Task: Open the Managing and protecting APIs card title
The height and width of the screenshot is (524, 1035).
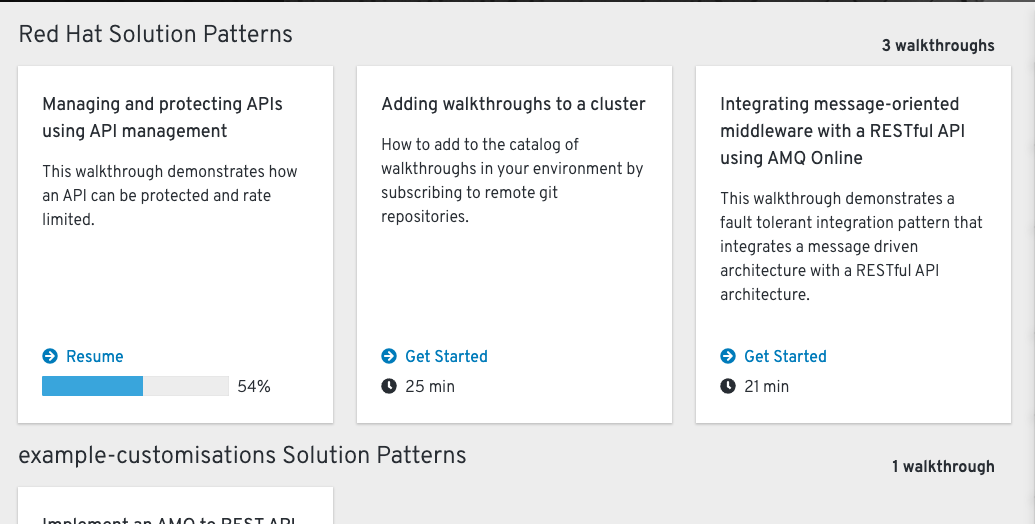Action: coord(162,117)
